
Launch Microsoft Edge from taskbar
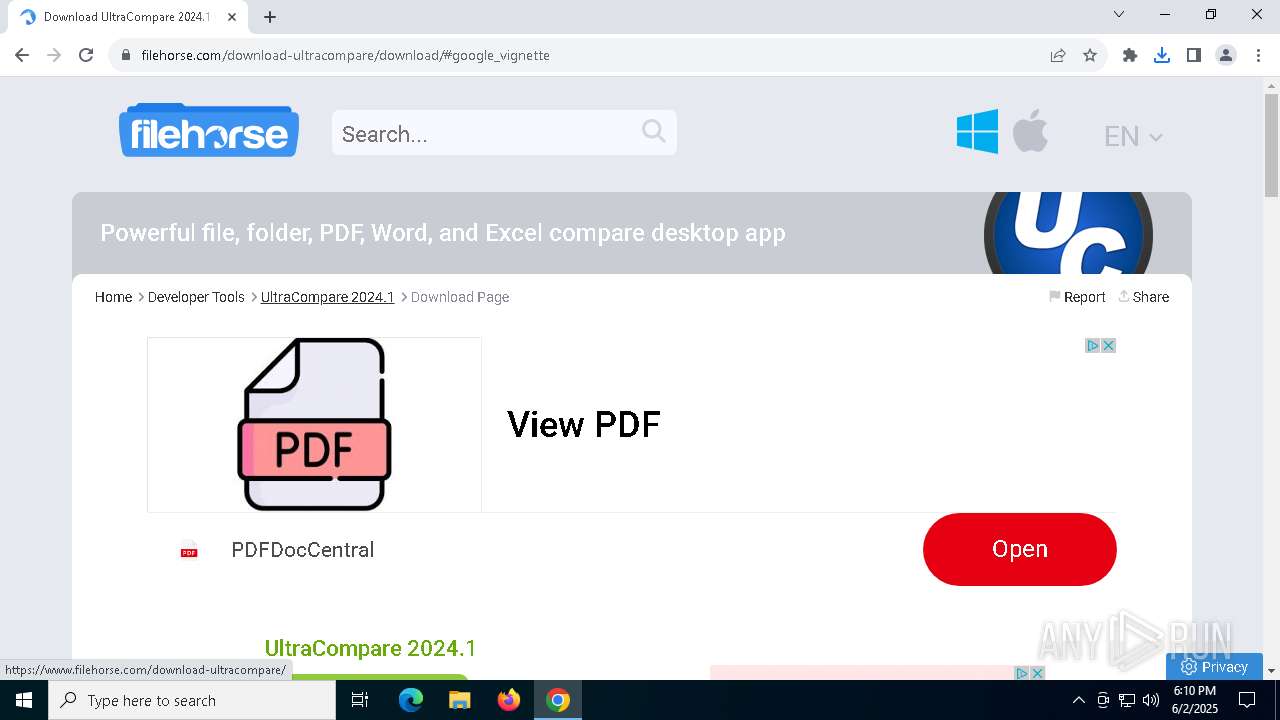pos(411,700)
